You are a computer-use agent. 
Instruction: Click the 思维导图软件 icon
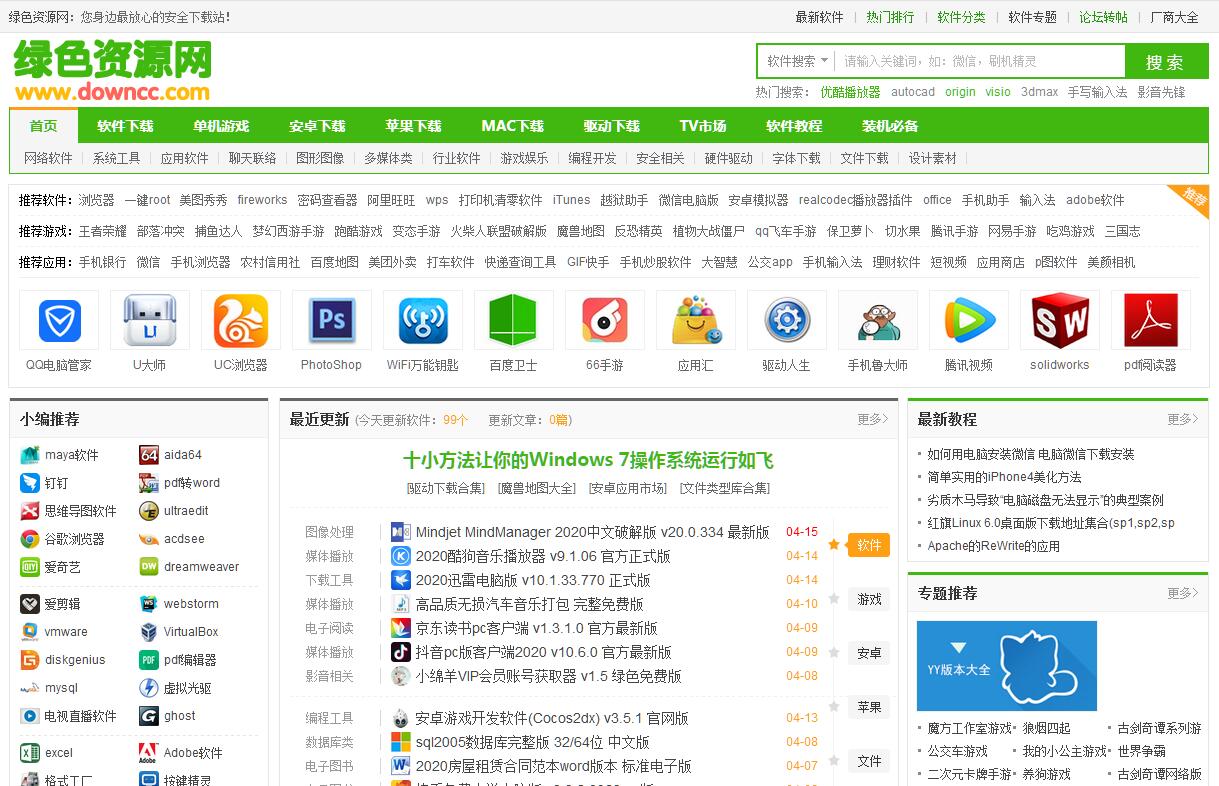point(29,511)
